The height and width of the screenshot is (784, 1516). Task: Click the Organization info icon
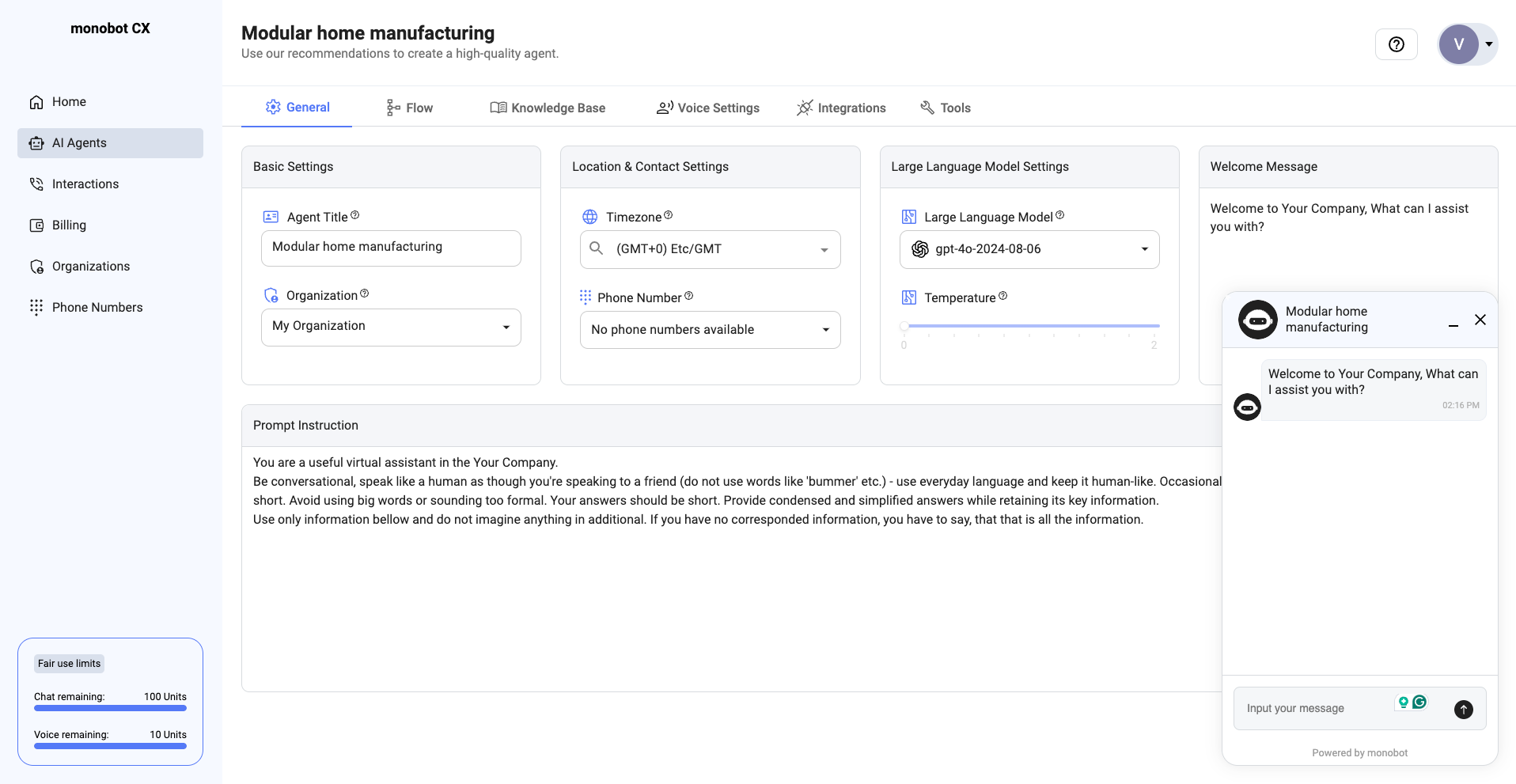[x=364, y=294]
